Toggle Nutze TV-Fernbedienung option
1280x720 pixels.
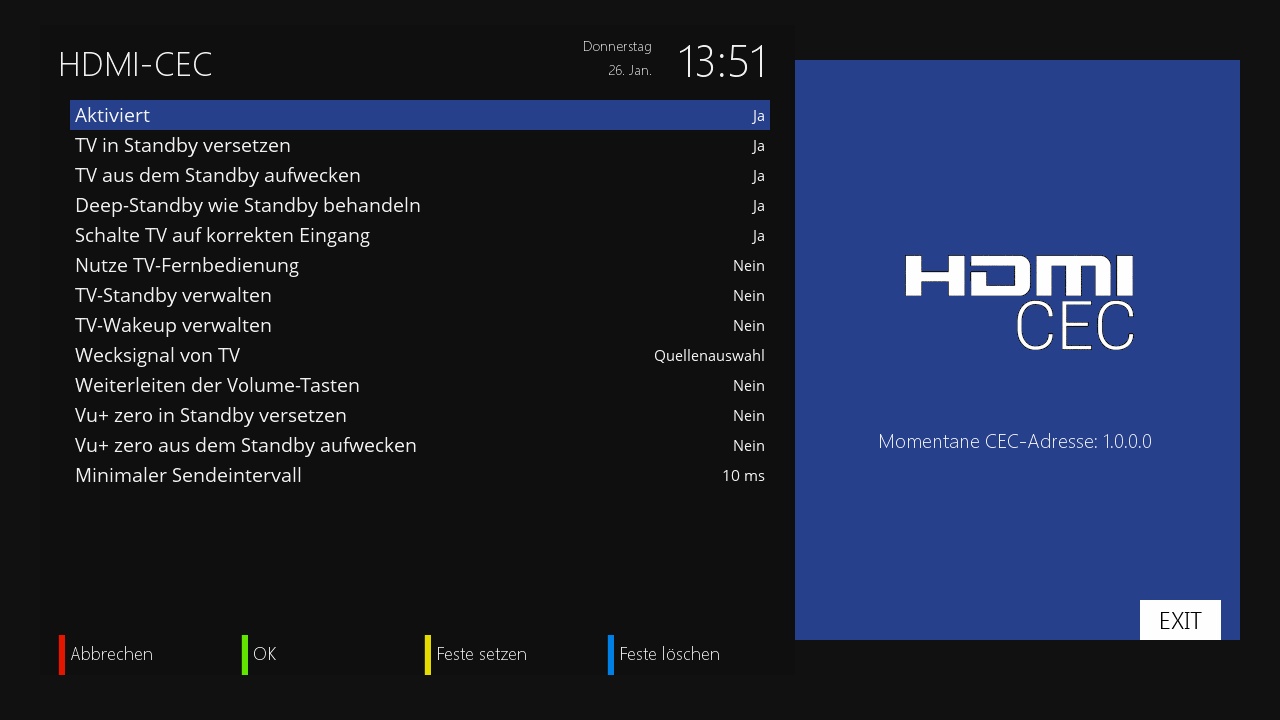[x=420, y=266]
